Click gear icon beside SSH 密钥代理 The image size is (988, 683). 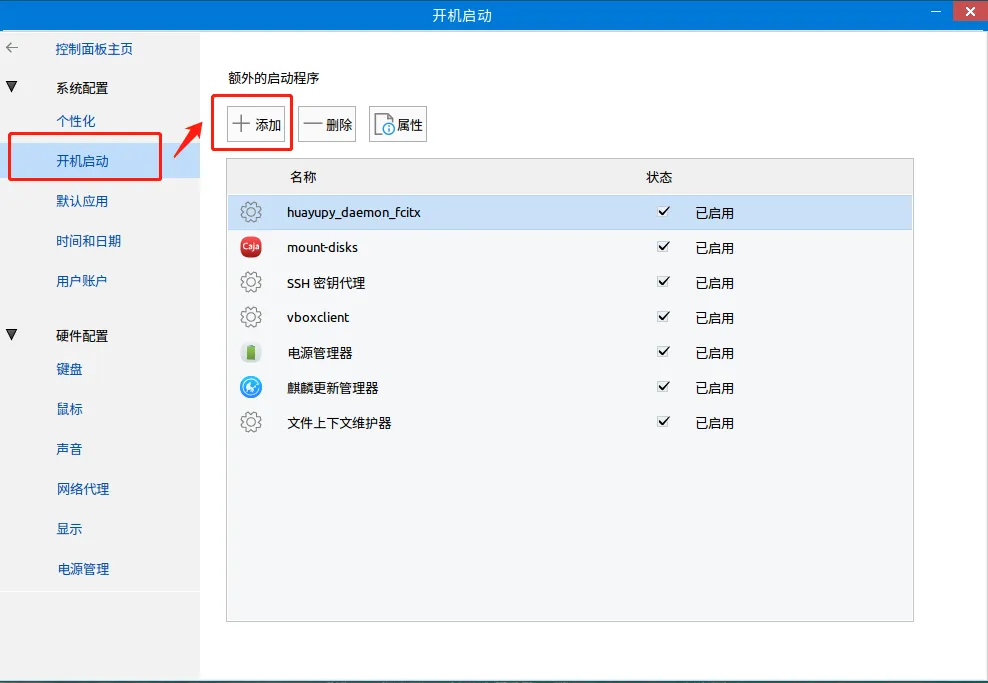coord(251,282)
